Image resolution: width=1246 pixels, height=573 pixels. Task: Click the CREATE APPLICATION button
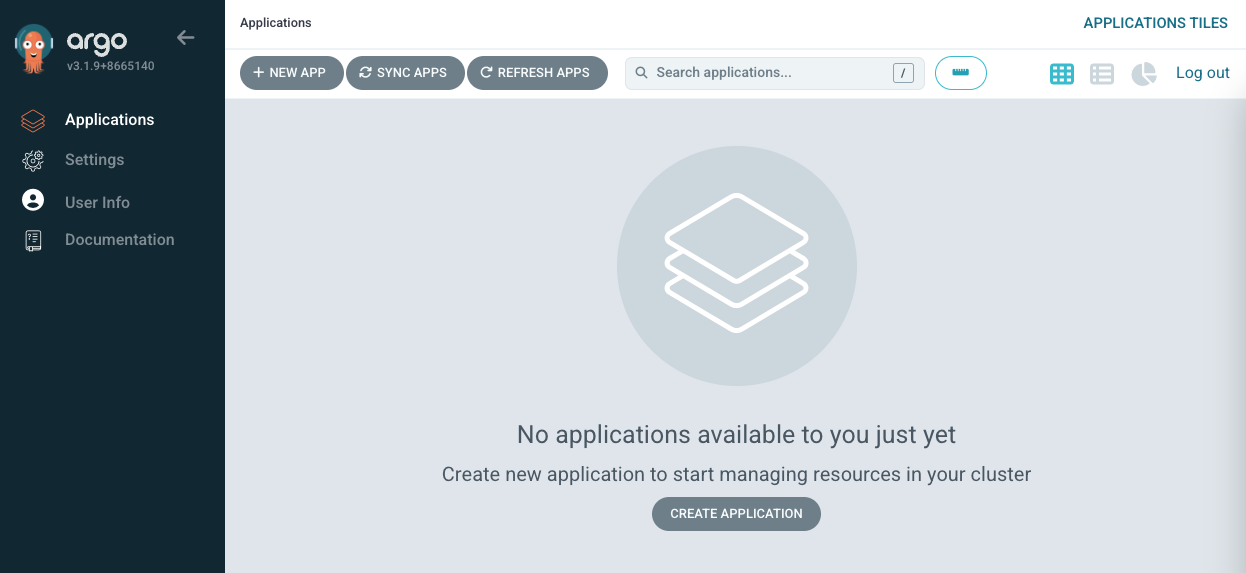pos(736,513)
